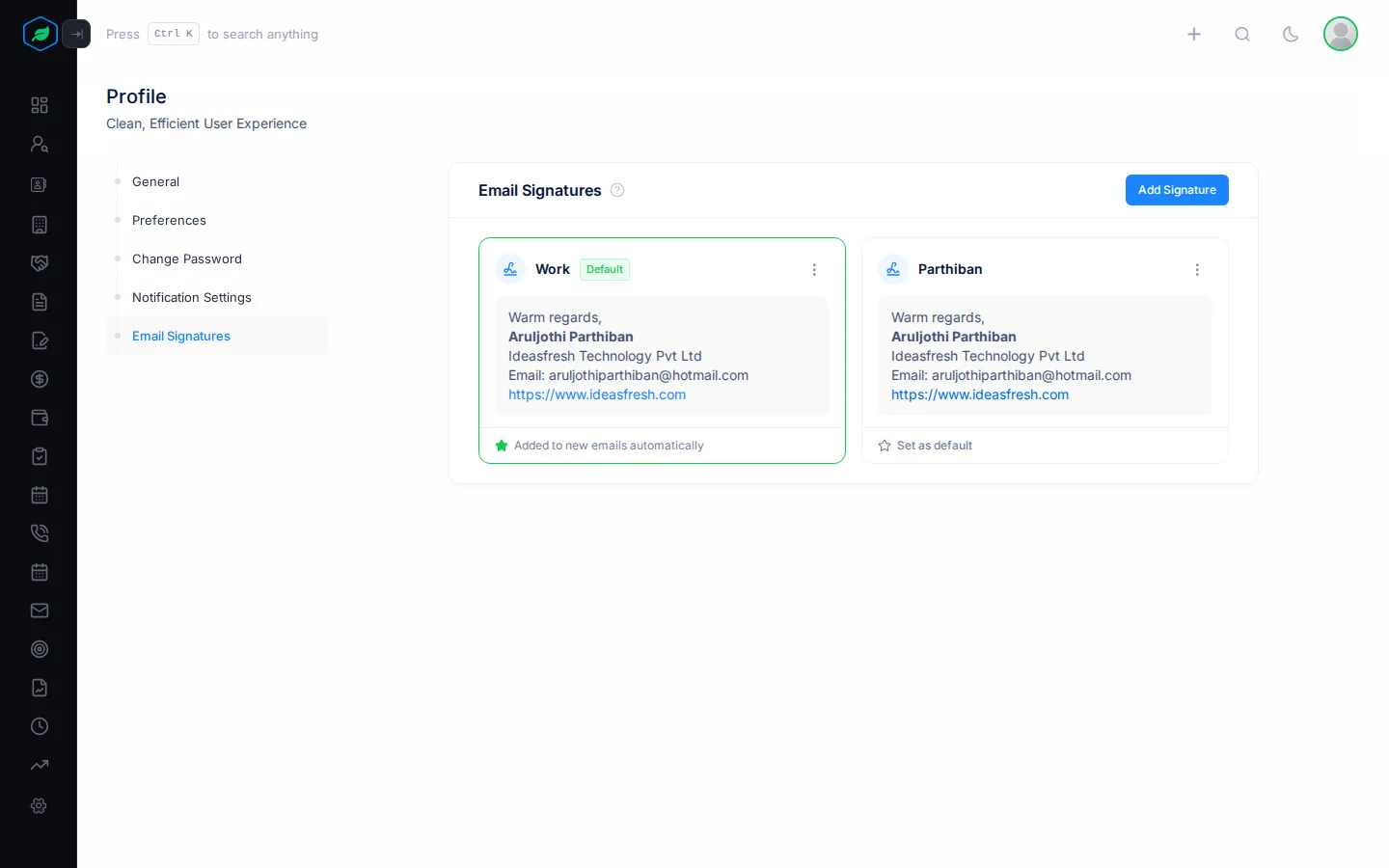Expand the sidebar with the arrow toggle
Viewport: 1389px width, 868px height.
click(76, 34)
